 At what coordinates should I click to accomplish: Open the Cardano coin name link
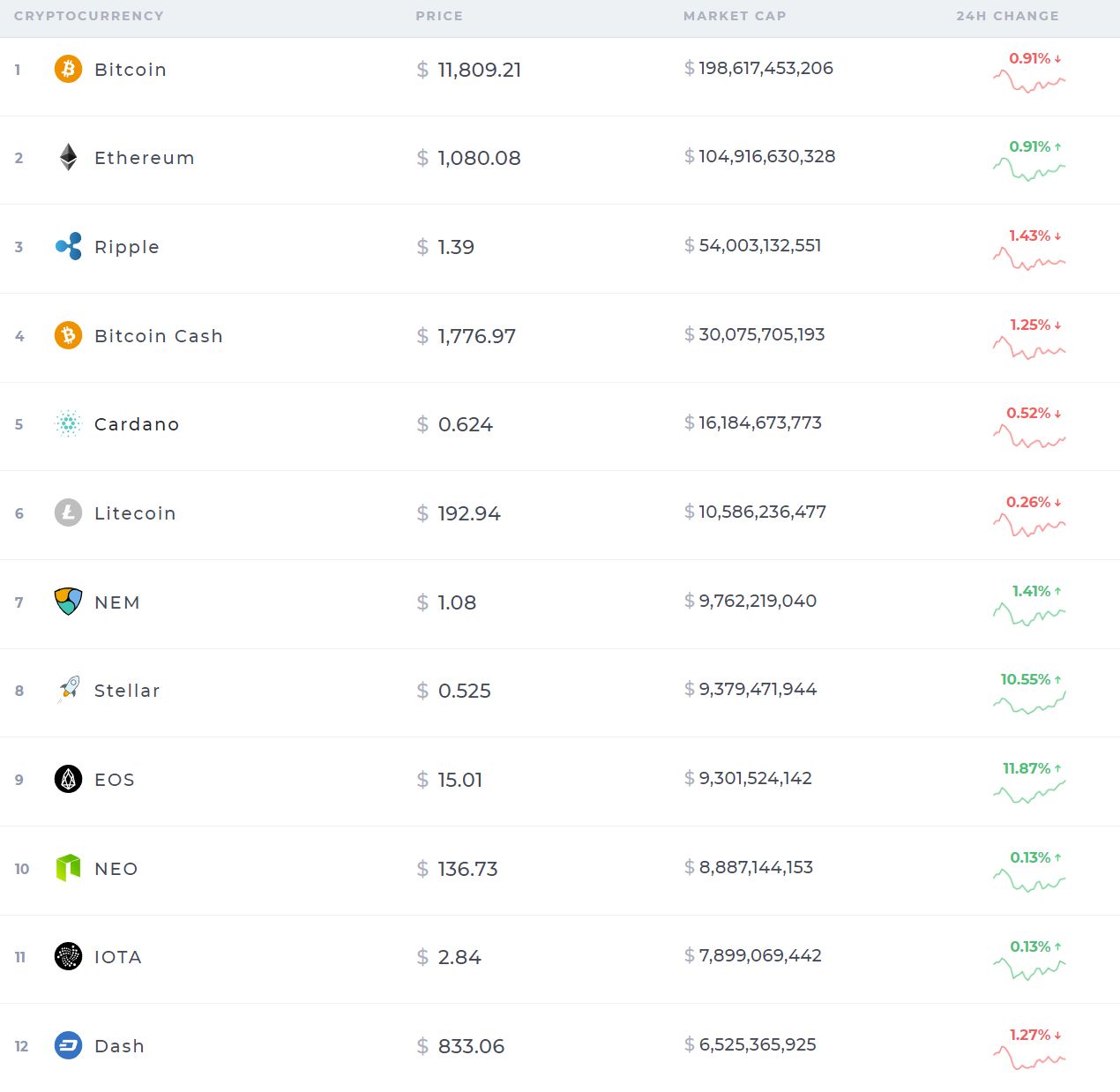[137, 424]
